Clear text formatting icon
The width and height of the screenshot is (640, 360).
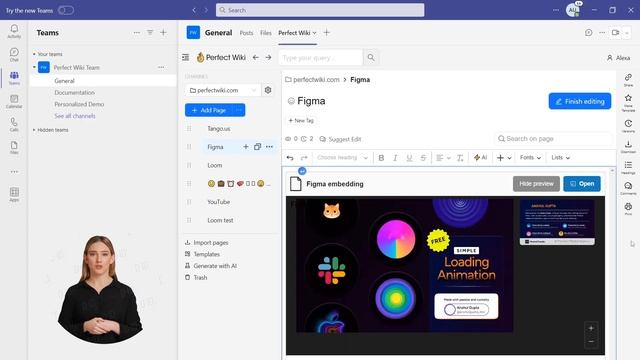[x=460, y=158]
